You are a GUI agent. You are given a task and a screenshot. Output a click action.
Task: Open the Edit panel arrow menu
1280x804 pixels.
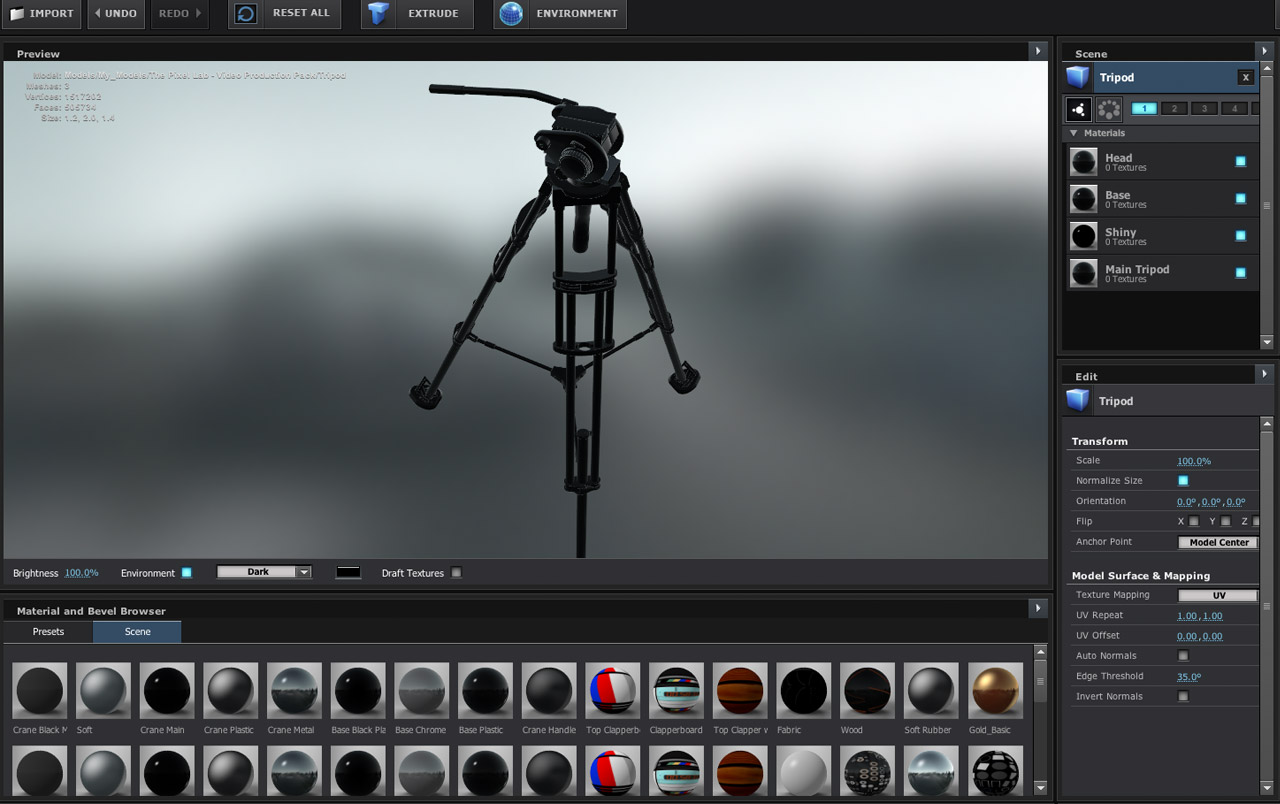pos(1264,373)
